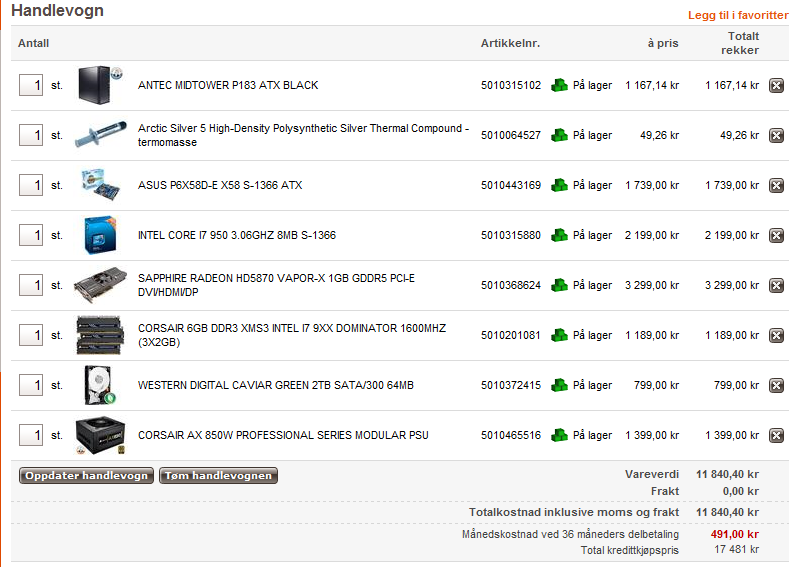Select article number 5010443169
The height and width of the screenshot is (567, 794).
pyautogui.click(x=511, y=185)
